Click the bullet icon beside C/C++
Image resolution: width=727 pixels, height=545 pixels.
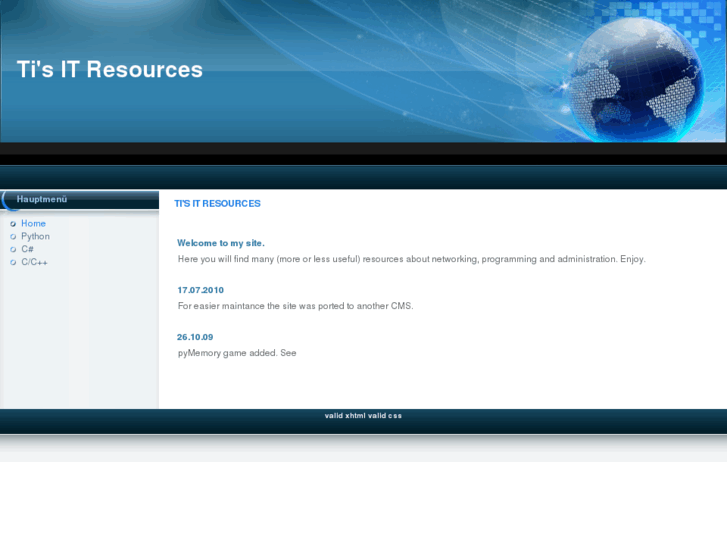click(13, 263)
